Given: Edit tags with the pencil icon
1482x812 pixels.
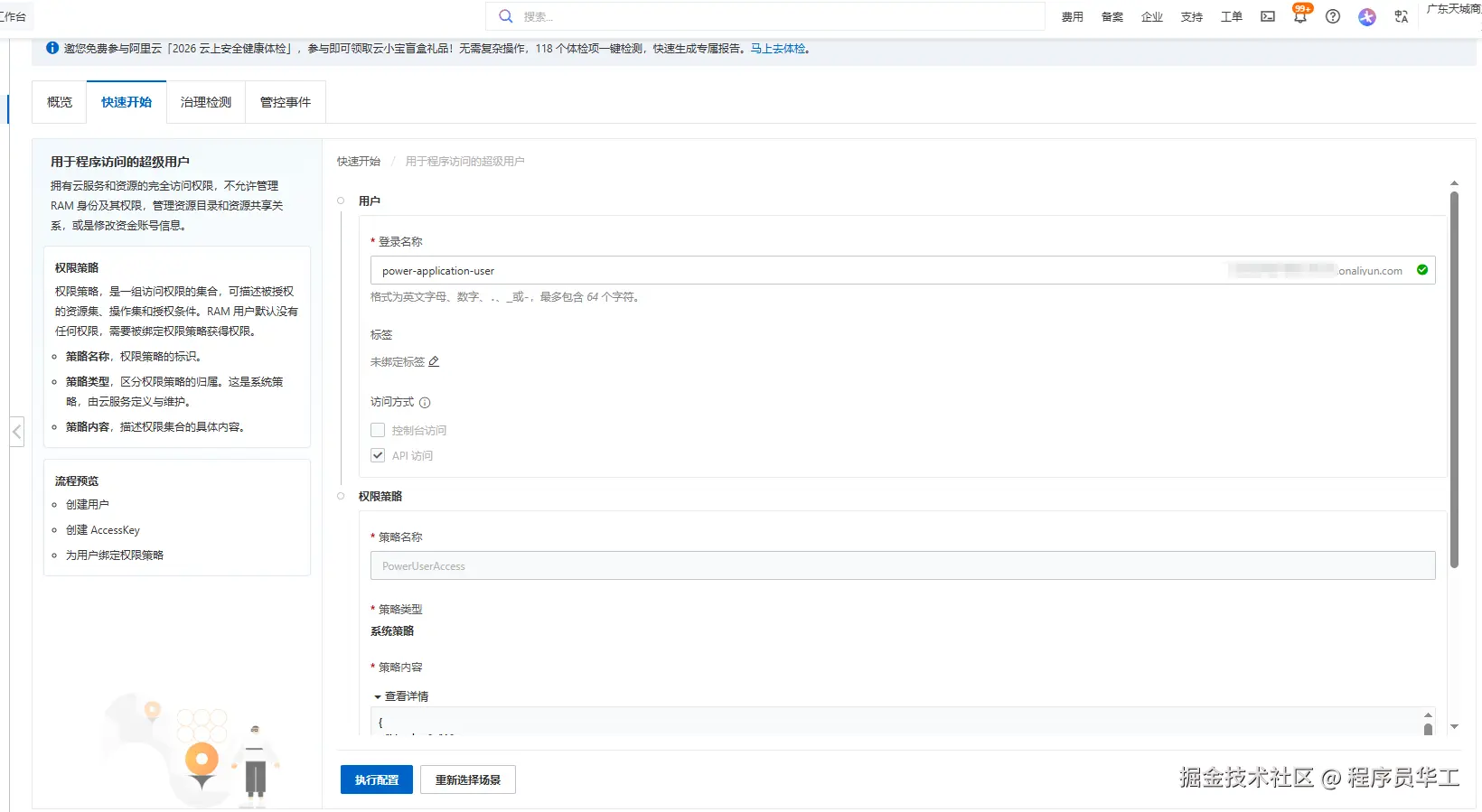Looking at the screenshot, I should [434, 361].
